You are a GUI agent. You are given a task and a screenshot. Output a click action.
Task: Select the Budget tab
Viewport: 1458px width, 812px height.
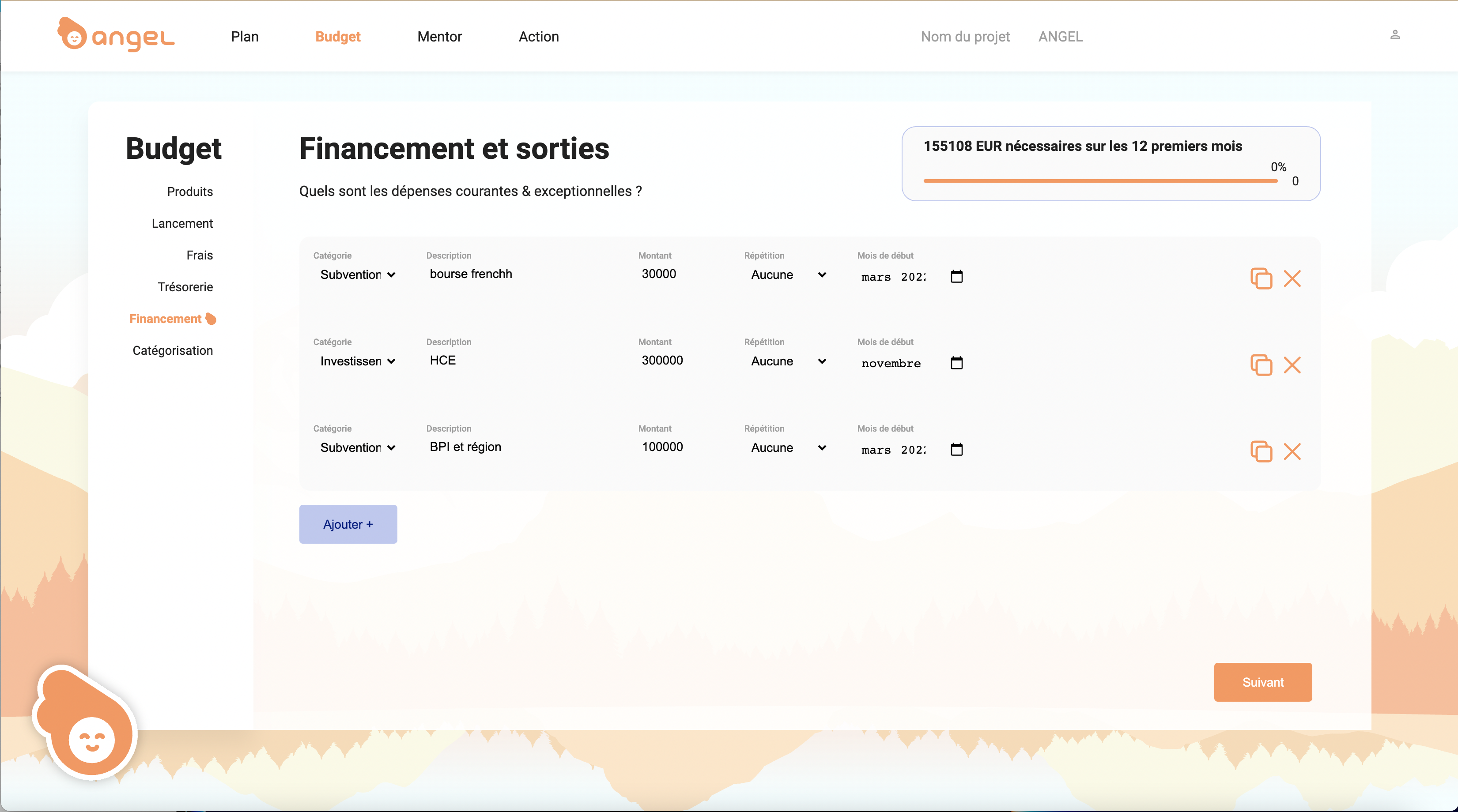tap(338, 37)
